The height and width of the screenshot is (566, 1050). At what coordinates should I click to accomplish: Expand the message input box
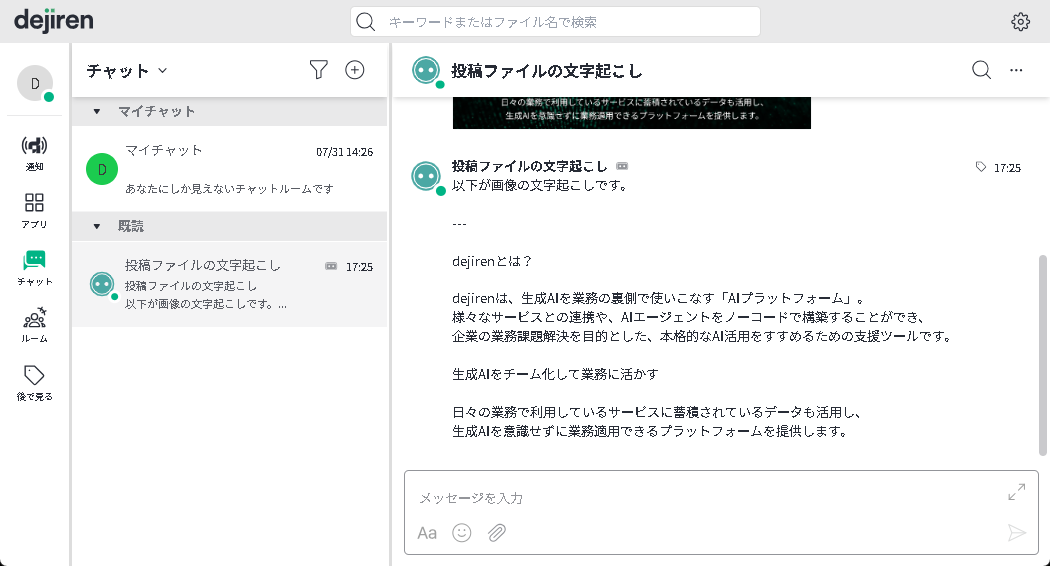pos(1016,492)
